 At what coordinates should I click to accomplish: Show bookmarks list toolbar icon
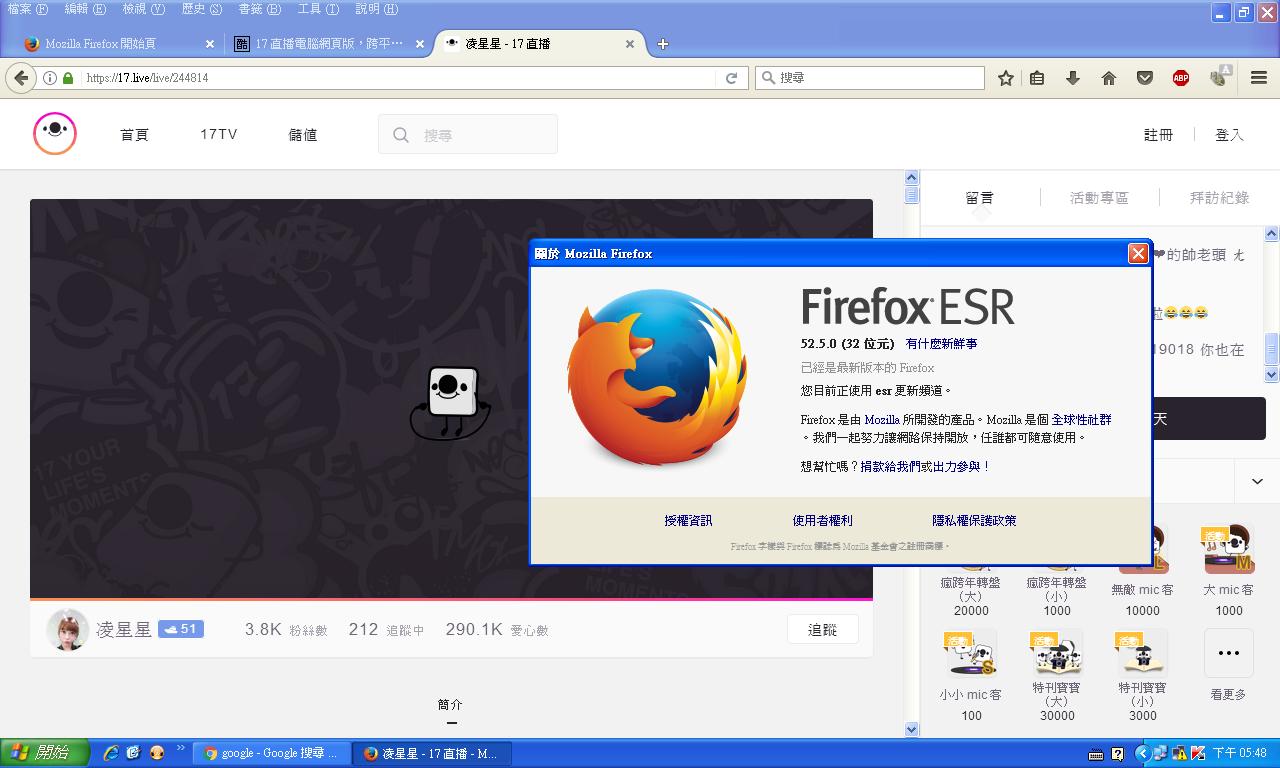[x=1037, y=78]
